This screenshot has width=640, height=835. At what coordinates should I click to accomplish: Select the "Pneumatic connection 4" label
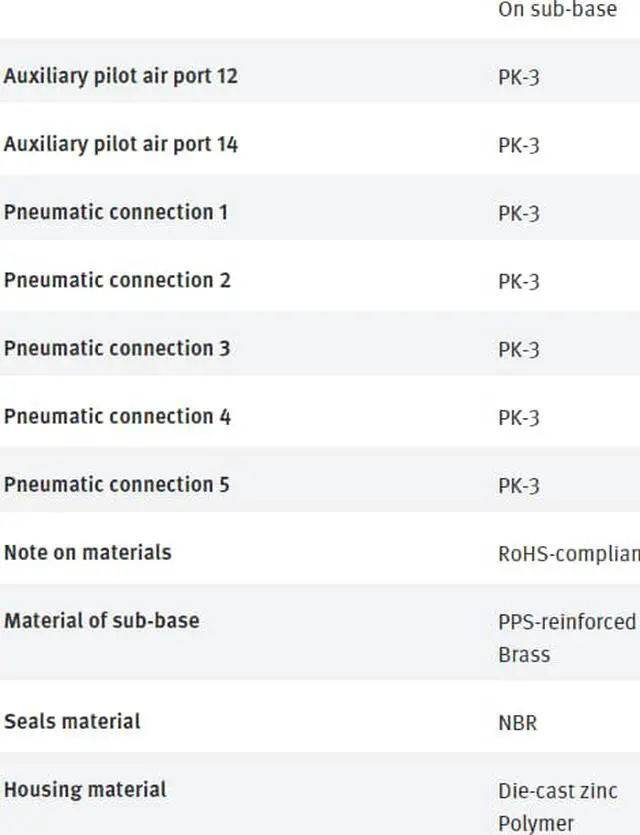point(117,416)
